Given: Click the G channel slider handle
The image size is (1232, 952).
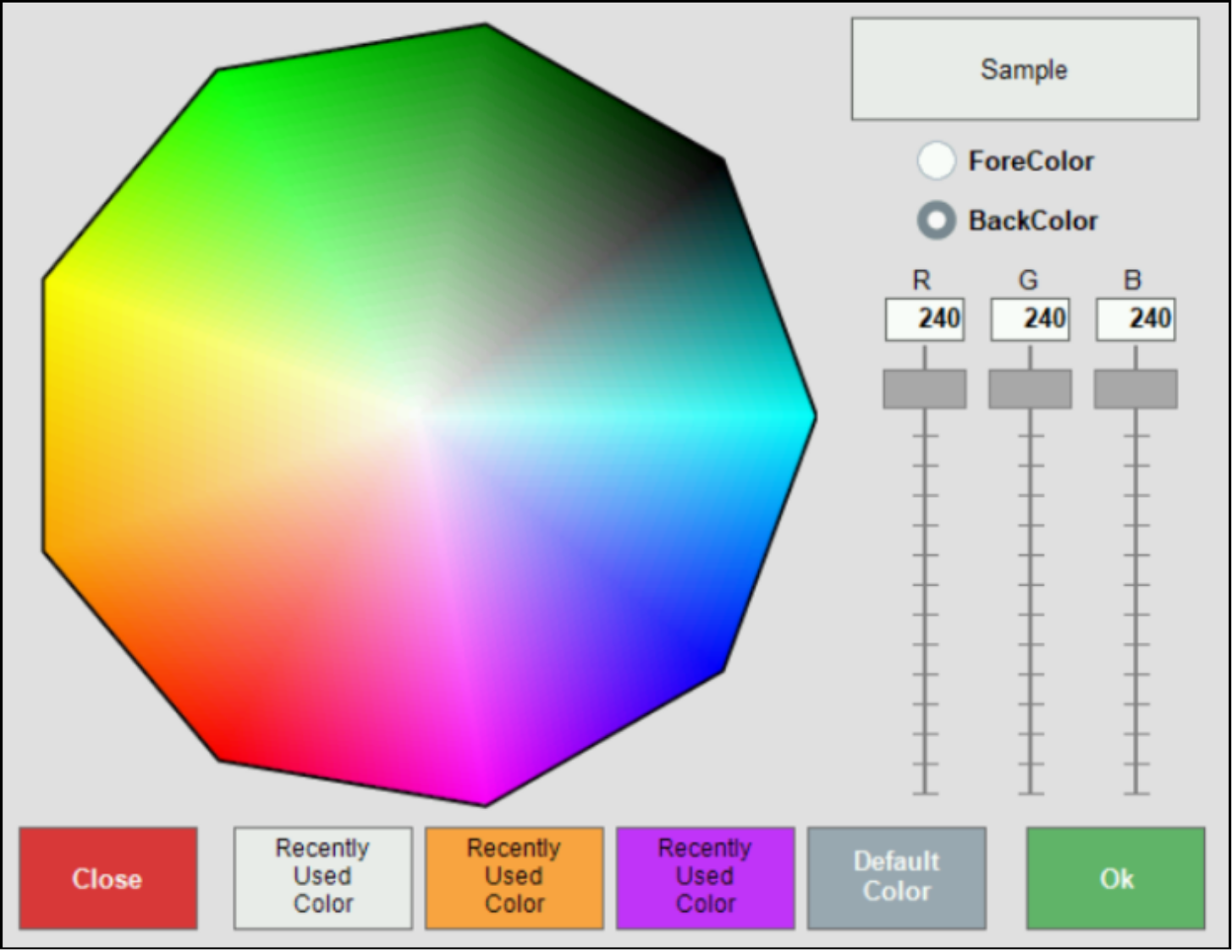Looking at the screenshot, I should (x=1030, y=388).
